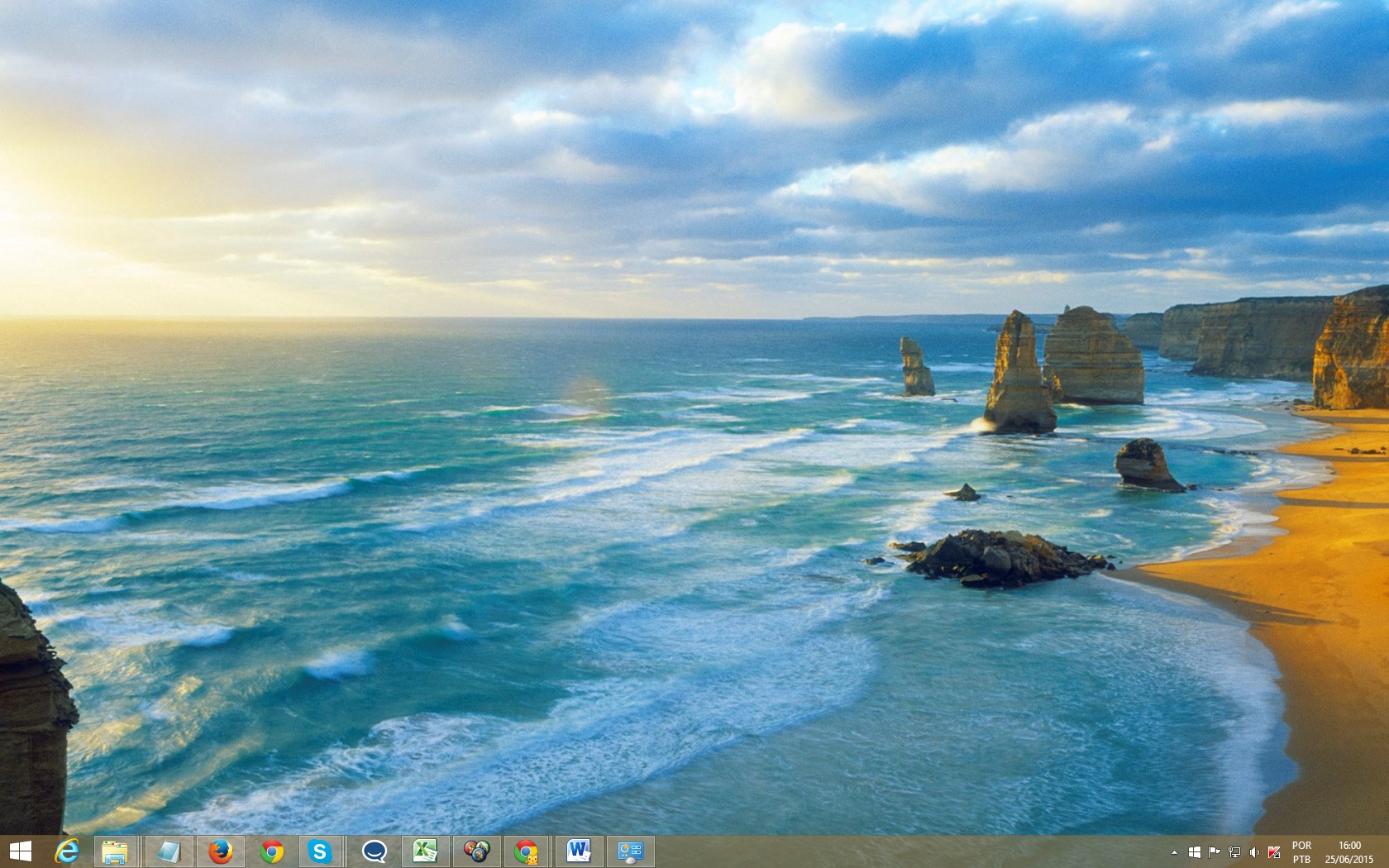The image size is (1389, 868).
Task: Open Microsoft Excel
Action: (426, 850)
